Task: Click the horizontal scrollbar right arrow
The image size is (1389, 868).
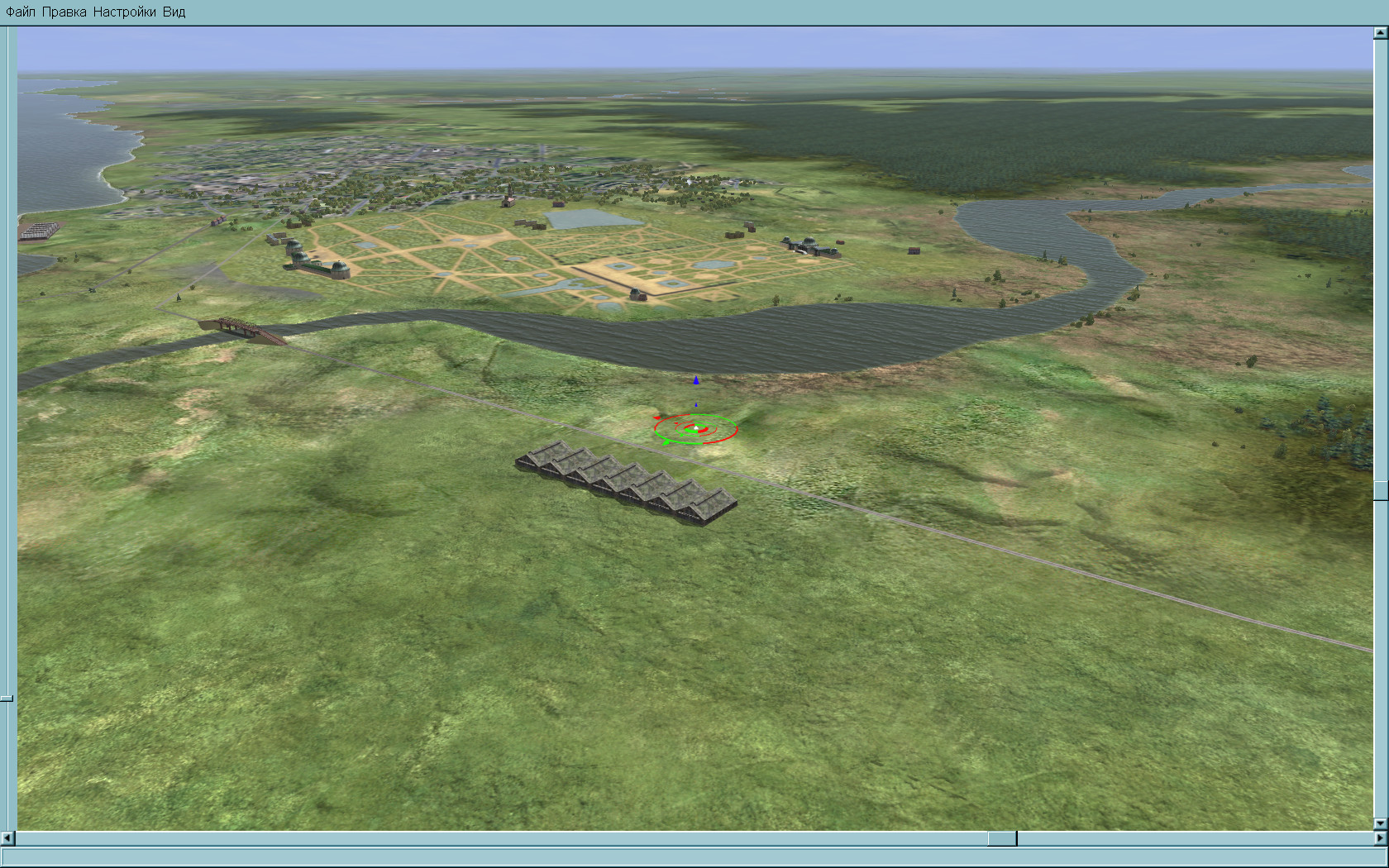Action: tap(1381, 838)
